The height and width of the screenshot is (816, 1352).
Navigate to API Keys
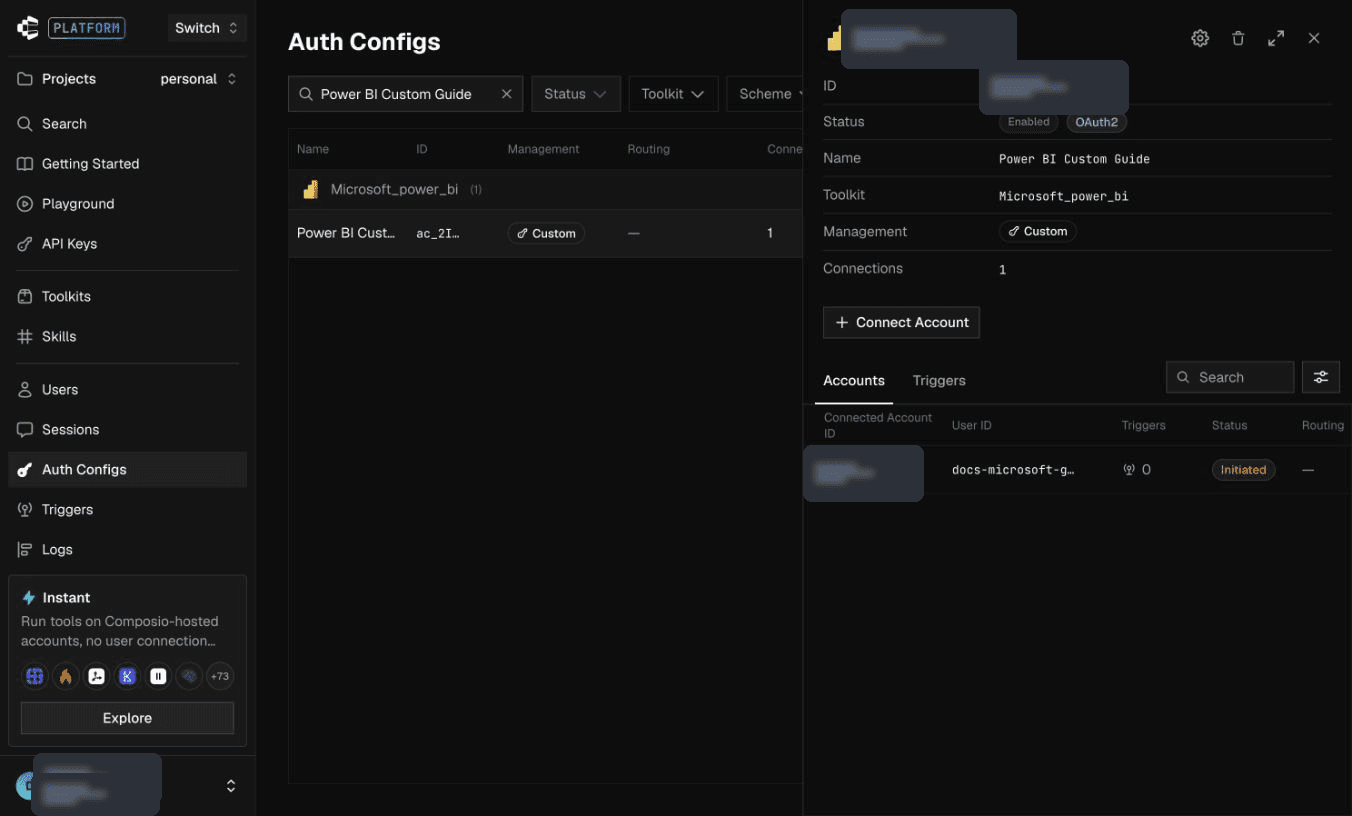tap(128, 244)
